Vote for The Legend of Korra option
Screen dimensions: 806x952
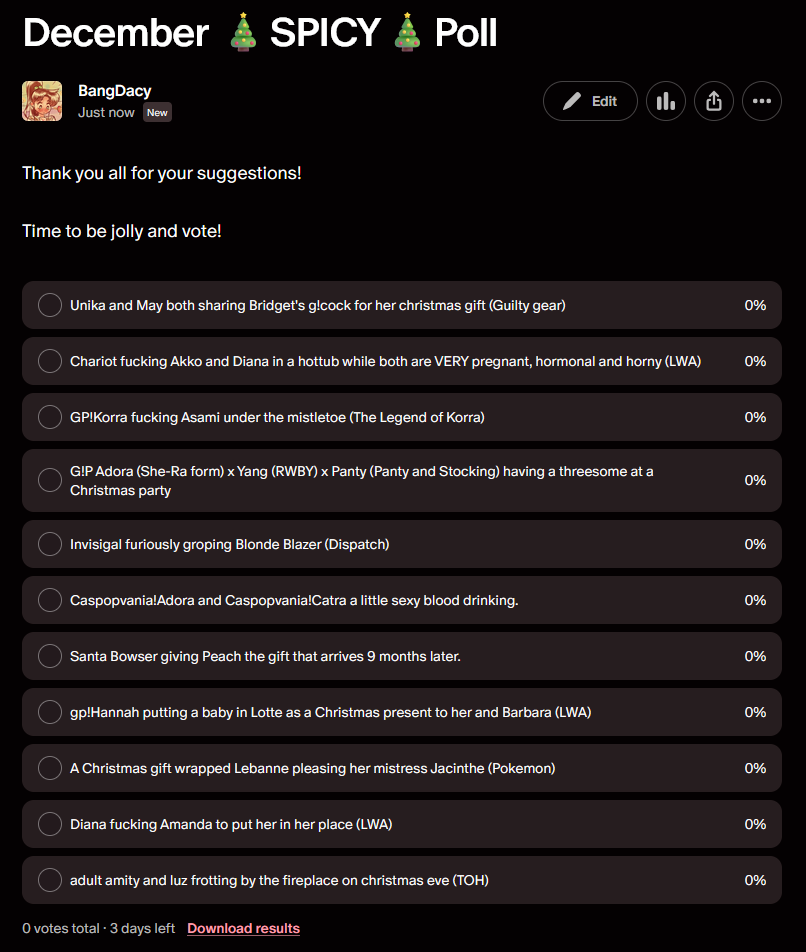pos(50,417)
